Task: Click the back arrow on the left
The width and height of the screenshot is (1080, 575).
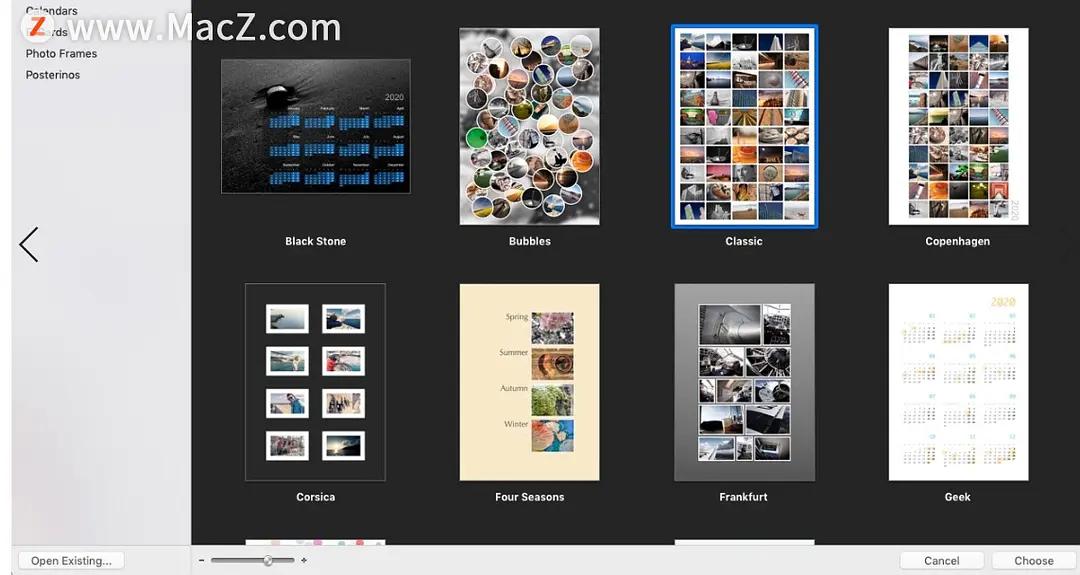Action: [x=29, y=244]
